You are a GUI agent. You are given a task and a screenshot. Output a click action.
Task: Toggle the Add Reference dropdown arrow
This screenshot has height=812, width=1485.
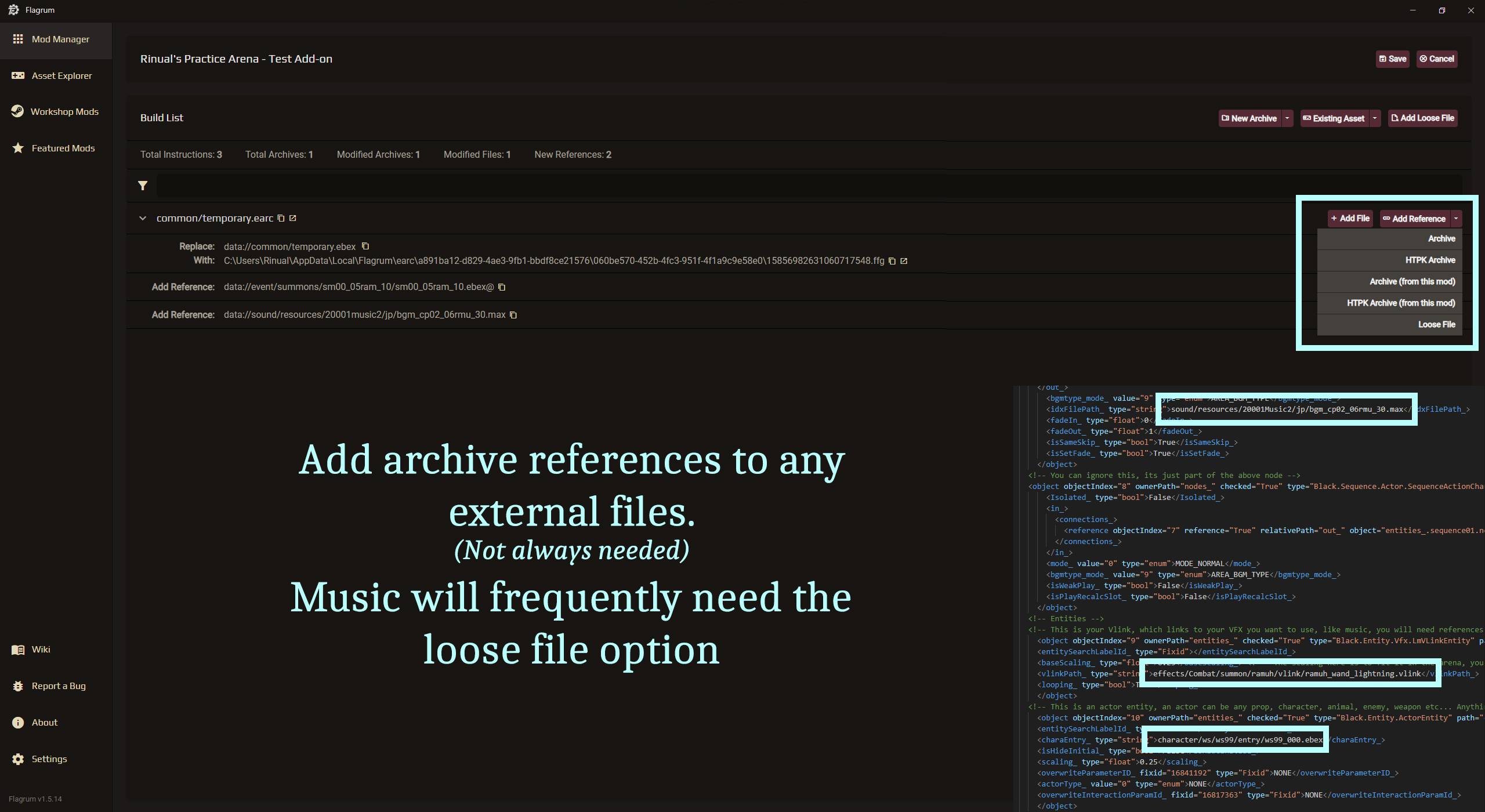point(1455,219)
